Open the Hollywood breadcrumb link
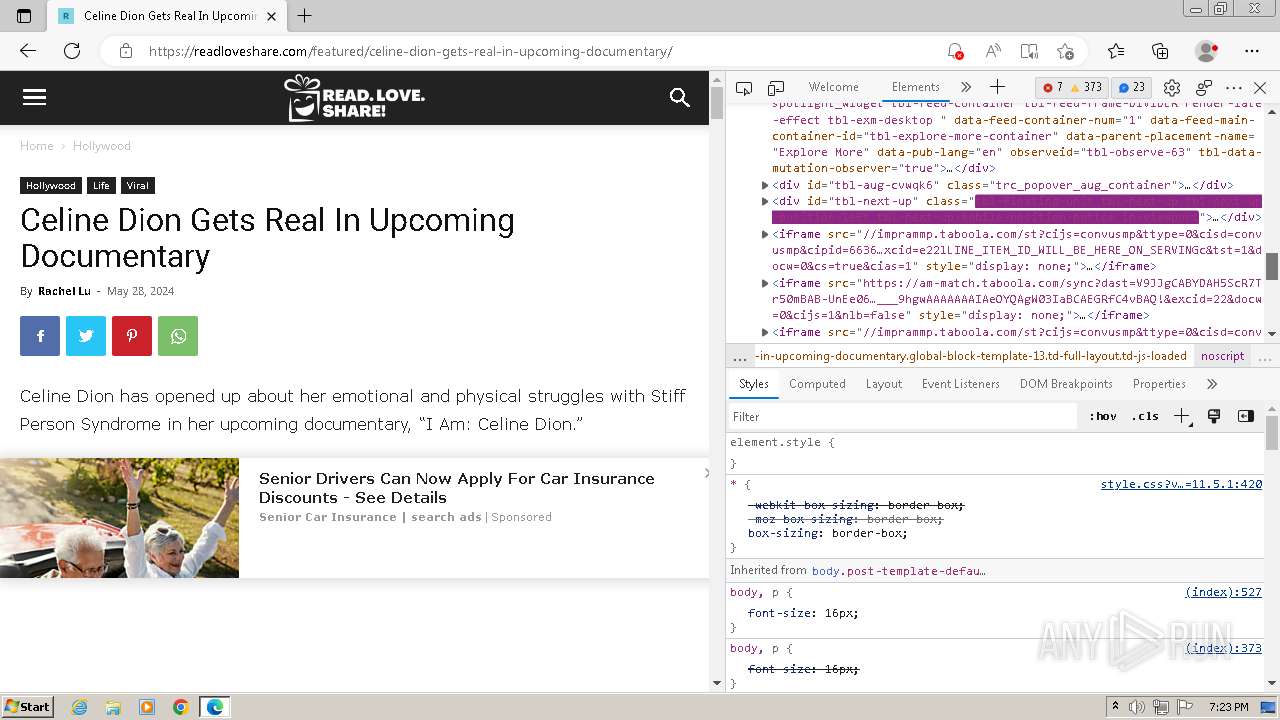This screenshot has width=1280, height=720. (x=101, y=146)
